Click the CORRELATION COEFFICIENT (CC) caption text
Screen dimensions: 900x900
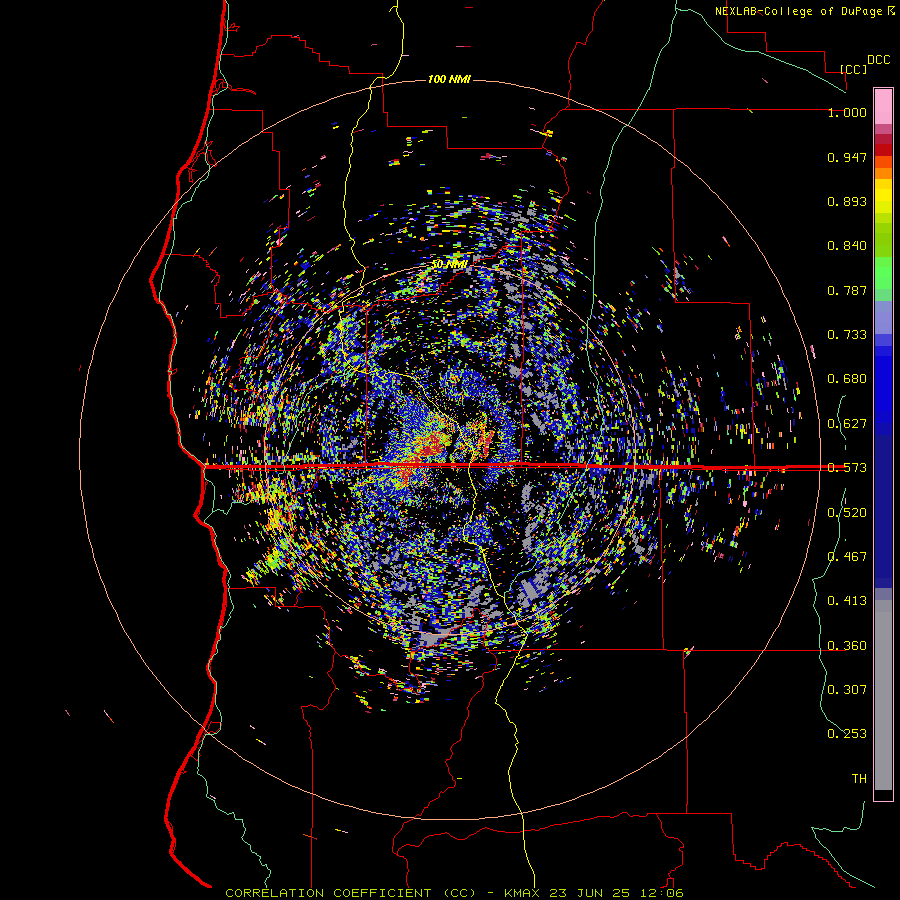350,893
